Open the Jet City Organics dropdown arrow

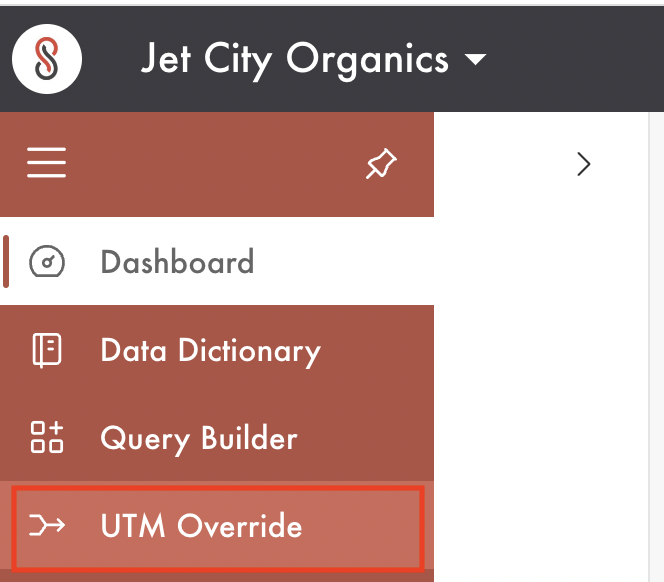(475, 59)
